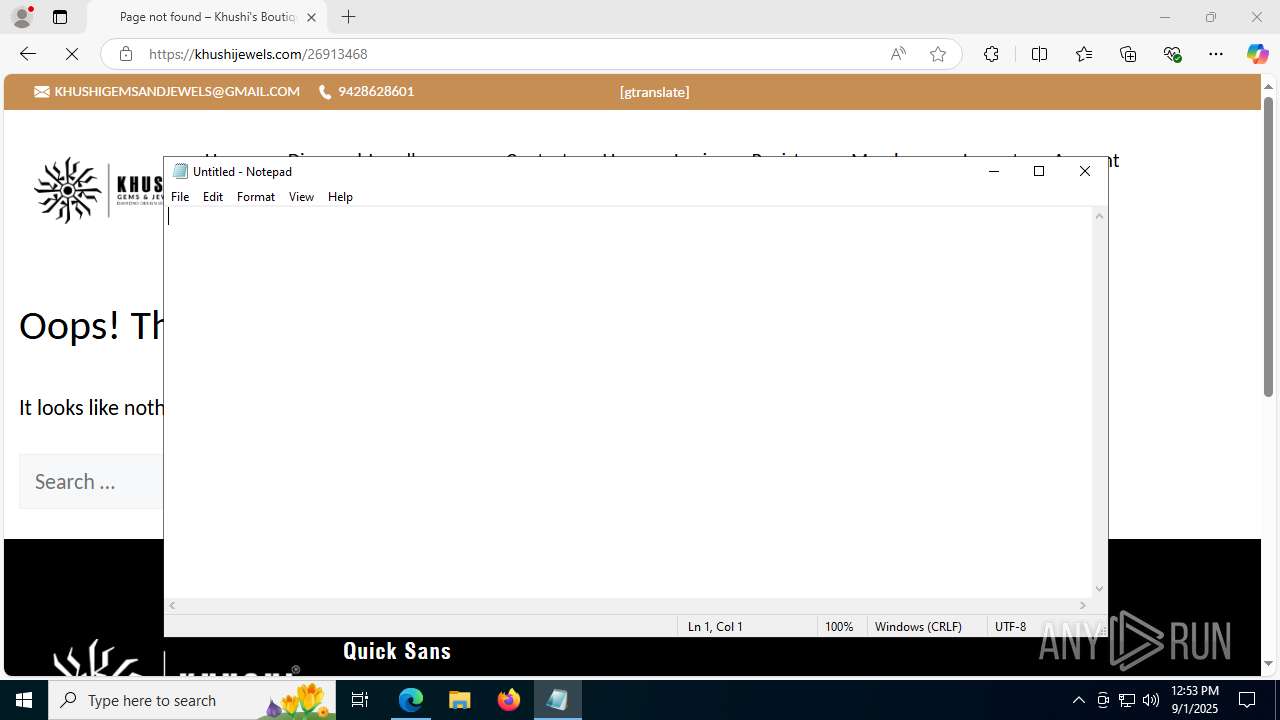Launch Firefox from taskbar
The image size is (1280, 720).
point(509,700)
